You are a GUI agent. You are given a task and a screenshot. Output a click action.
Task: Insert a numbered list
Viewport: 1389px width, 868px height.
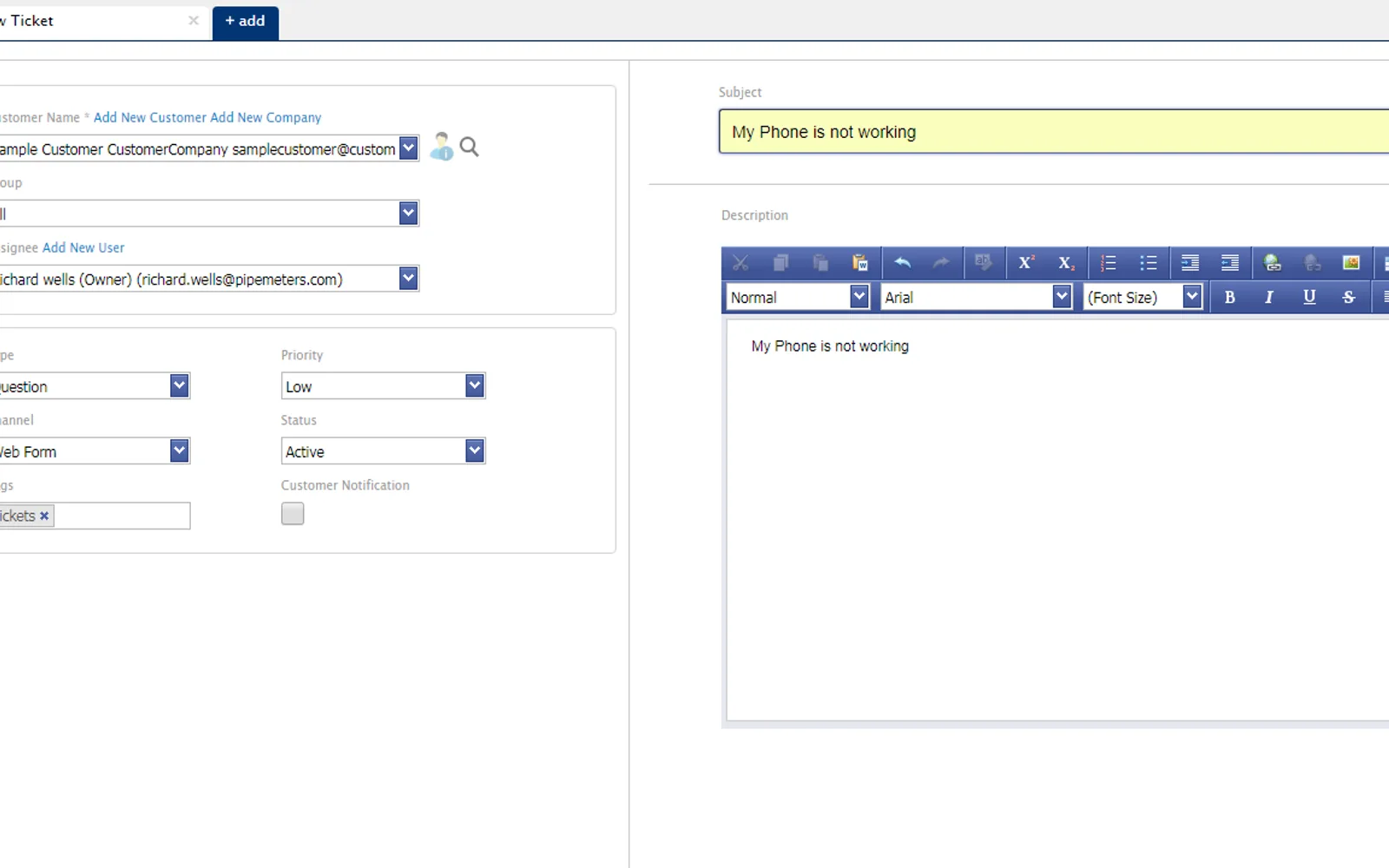[1109, 263]
